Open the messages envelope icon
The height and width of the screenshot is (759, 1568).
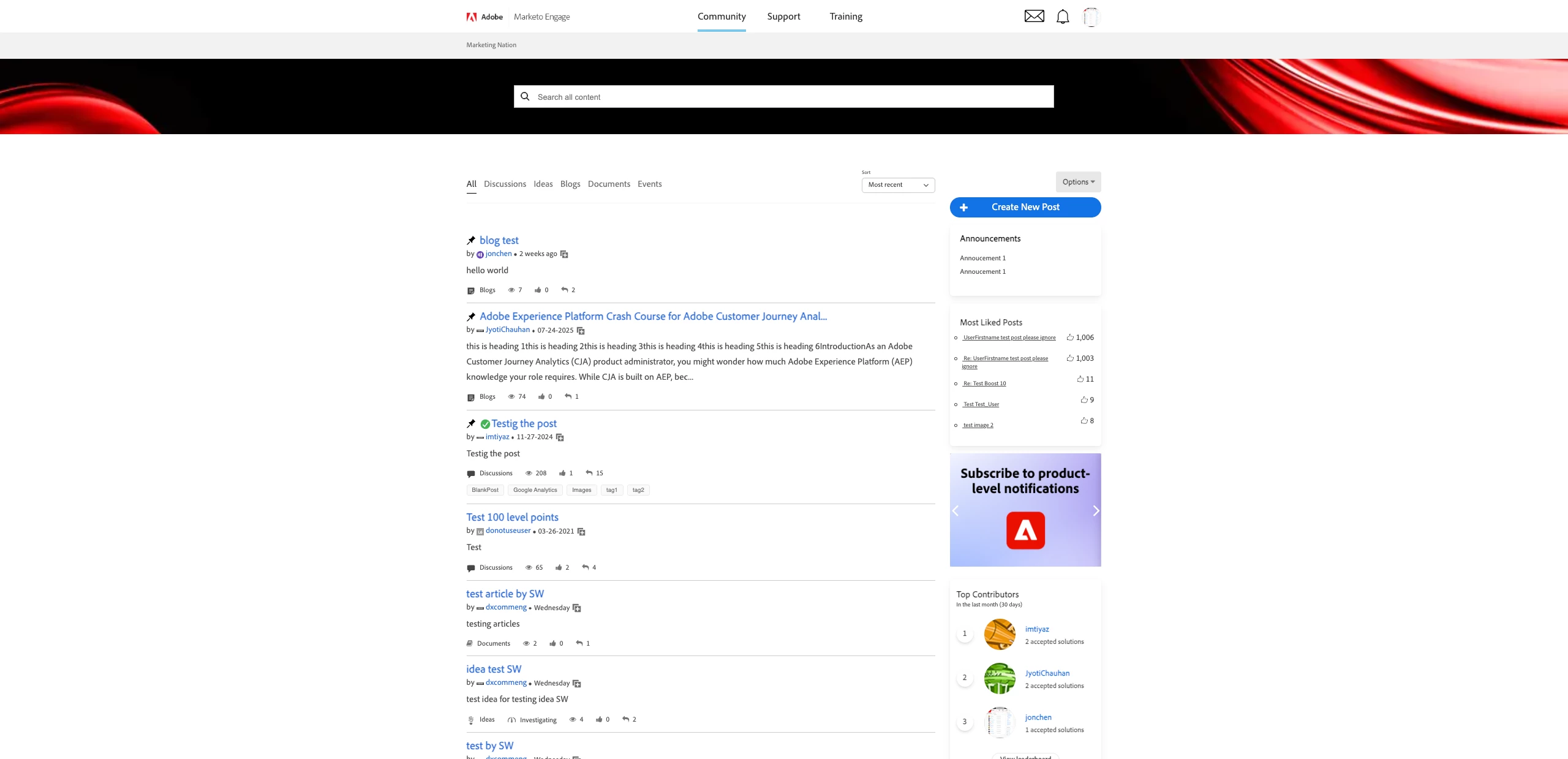[1034, 17]
